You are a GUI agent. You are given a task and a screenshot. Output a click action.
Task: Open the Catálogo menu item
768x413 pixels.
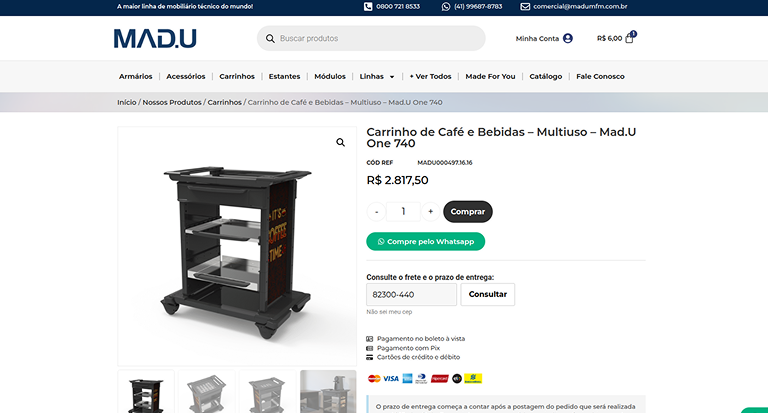(x=546, y=76)
